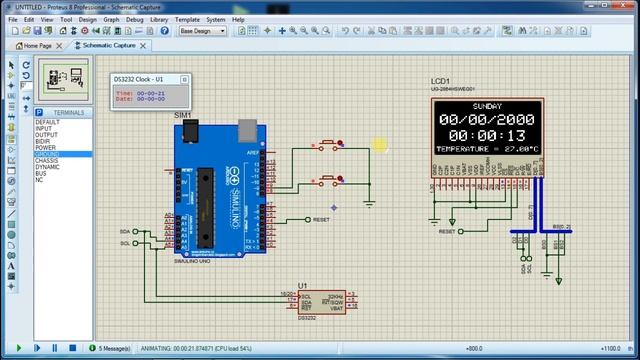This screenshot has height=360, width=640.
Task: Close the Schematic Capture tab
Action: pyautogui.click(x=143, y=46)
